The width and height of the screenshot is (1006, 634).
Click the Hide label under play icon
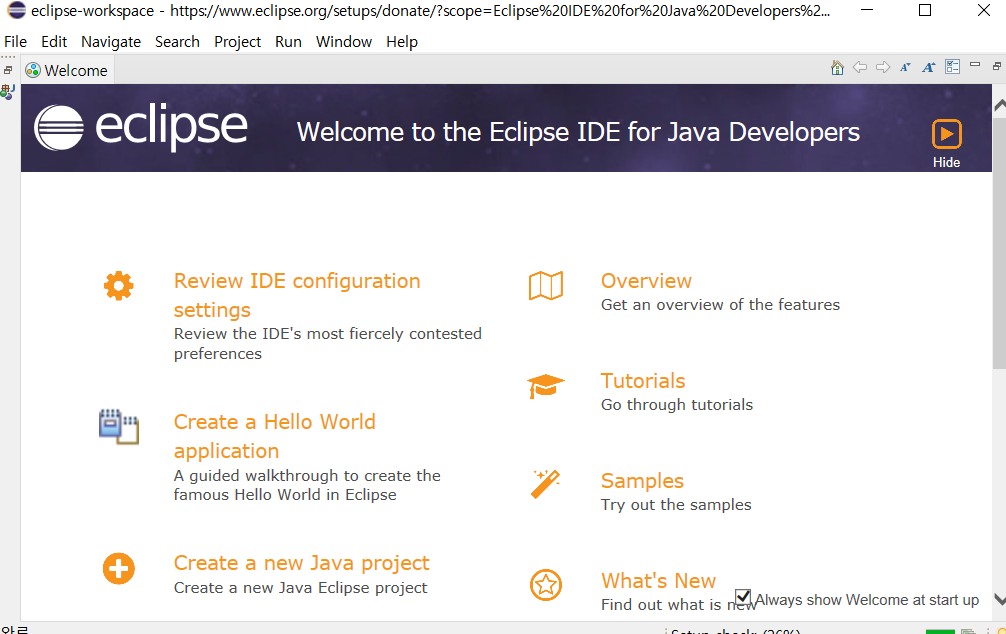[x=946, y=162]
